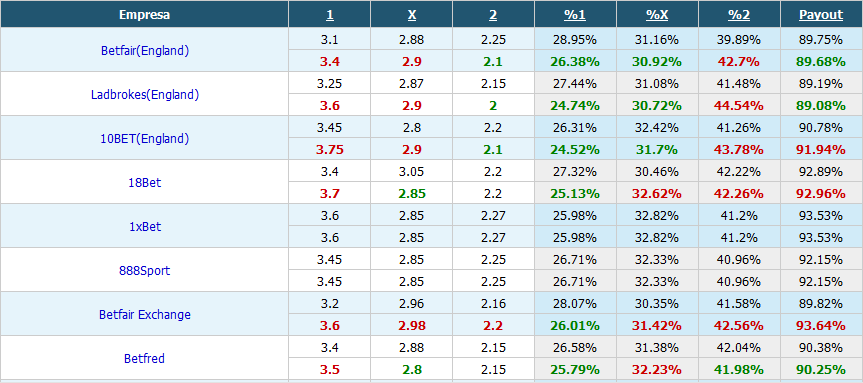Open the Betfair(England) bookmaker link
Image resolution: width=863 pixels, height=383 pixels.
pyautogui.click(x=145, y=51)
